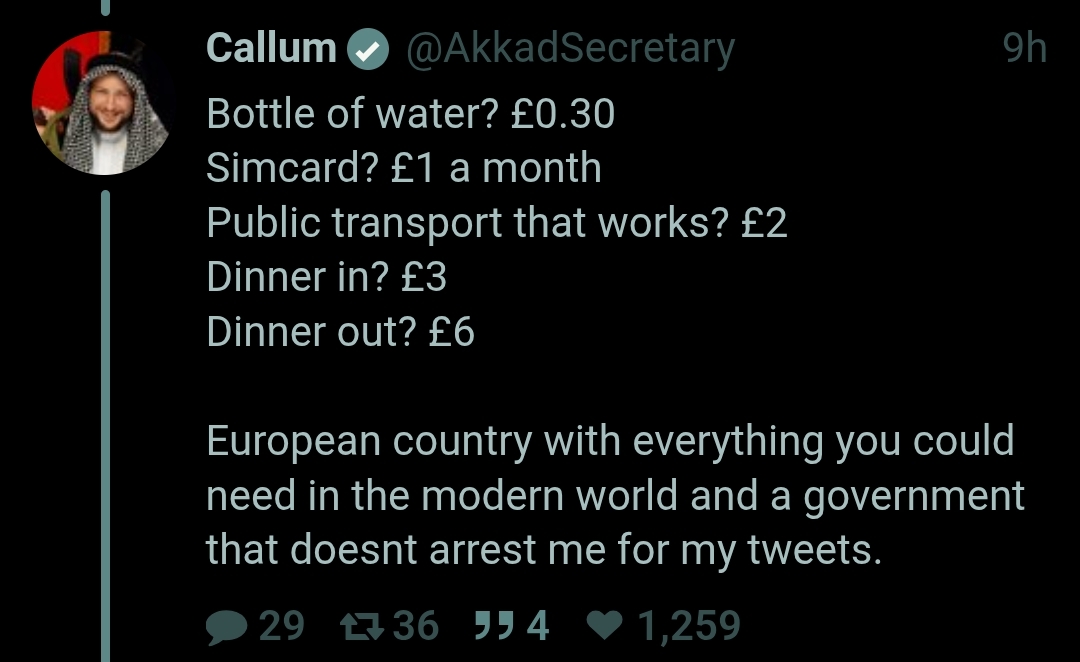Click the 29 replies count
The width and height of the screenshot is (1080, 662).
282,625
